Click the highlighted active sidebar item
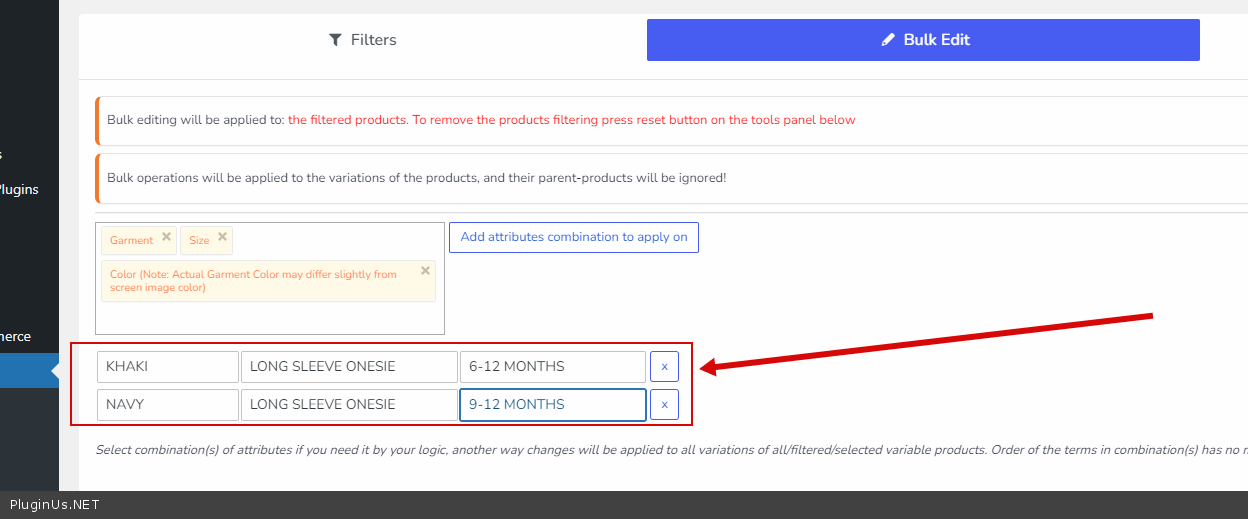 (x=25, y=370)
